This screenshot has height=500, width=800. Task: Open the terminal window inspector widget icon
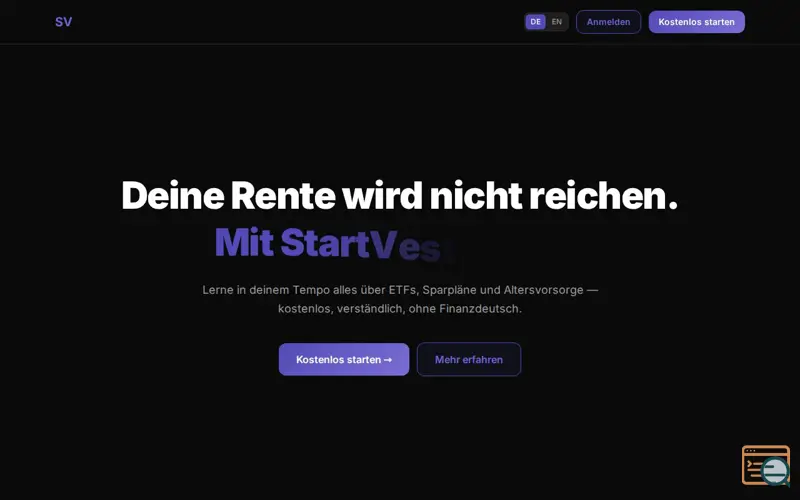click(766, 465)
